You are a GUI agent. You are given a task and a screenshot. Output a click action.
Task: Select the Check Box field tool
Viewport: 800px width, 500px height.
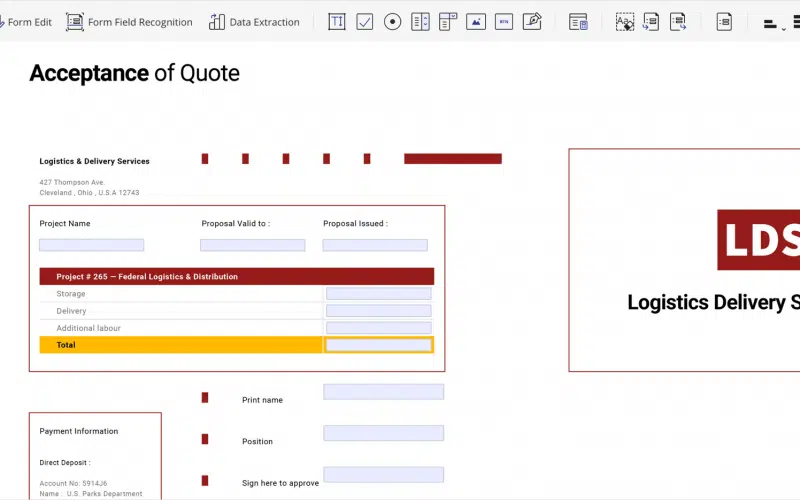(365, 22)
